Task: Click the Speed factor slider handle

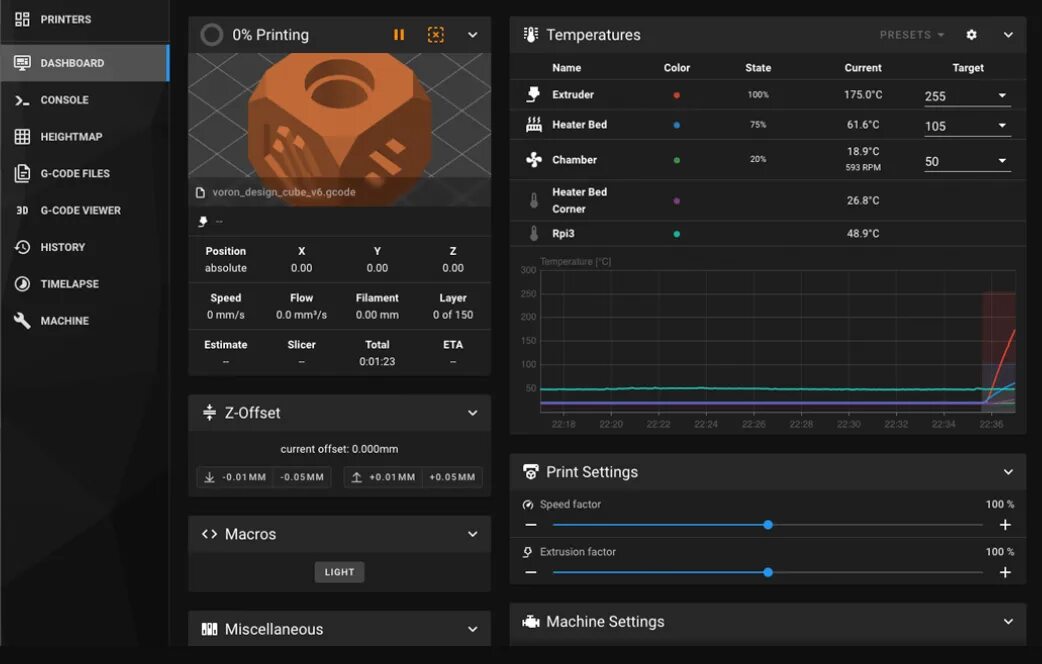Action: point(768,524)
